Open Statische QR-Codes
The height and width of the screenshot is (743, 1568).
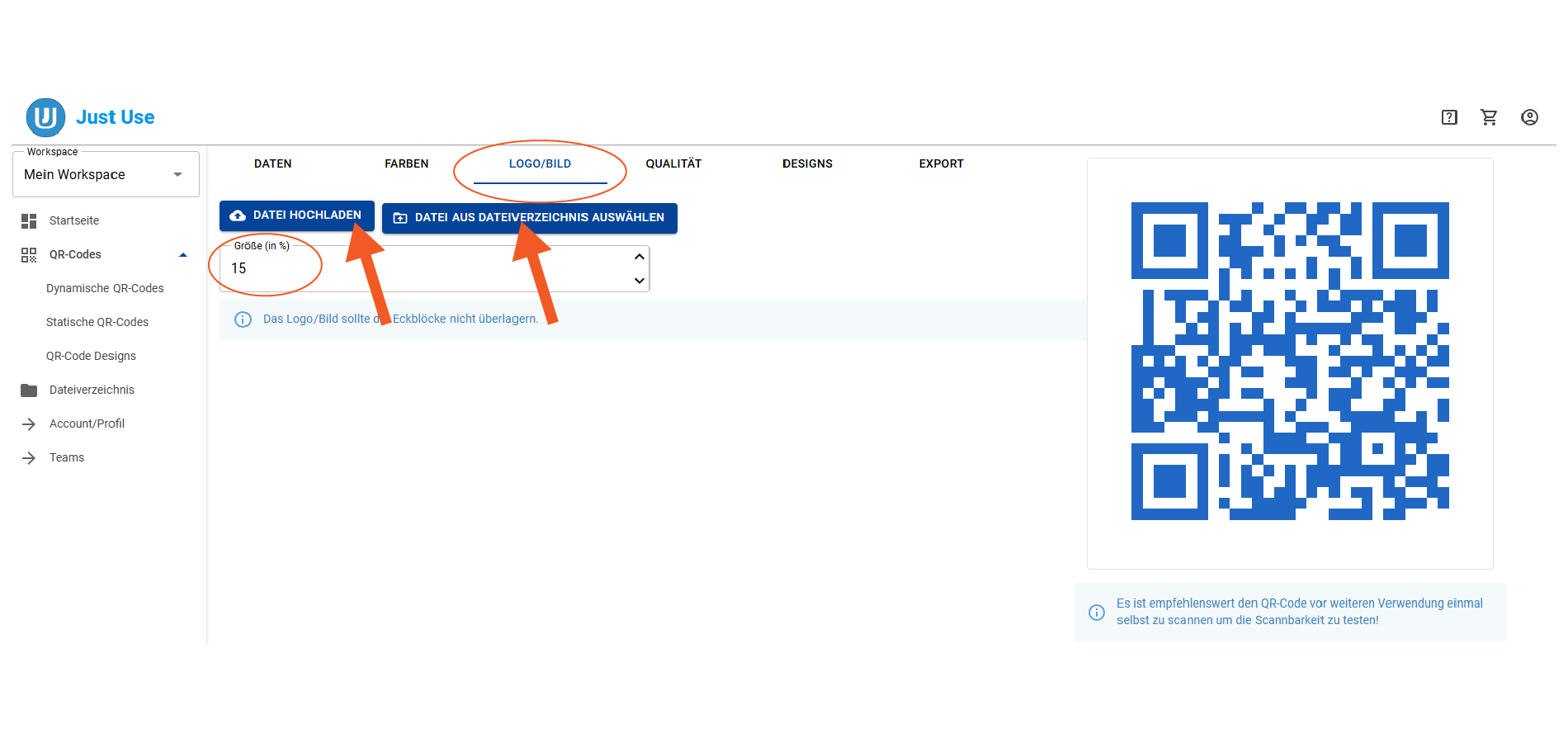pyautogui.click(x=97, y=322)
